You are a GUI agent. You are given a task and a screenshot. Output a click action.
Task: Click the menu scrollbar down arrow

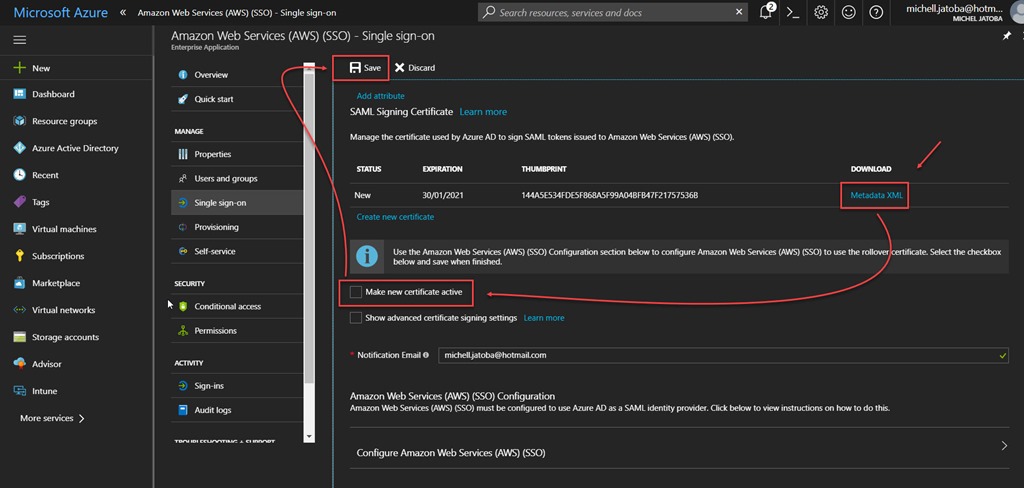tap(309, 436)
